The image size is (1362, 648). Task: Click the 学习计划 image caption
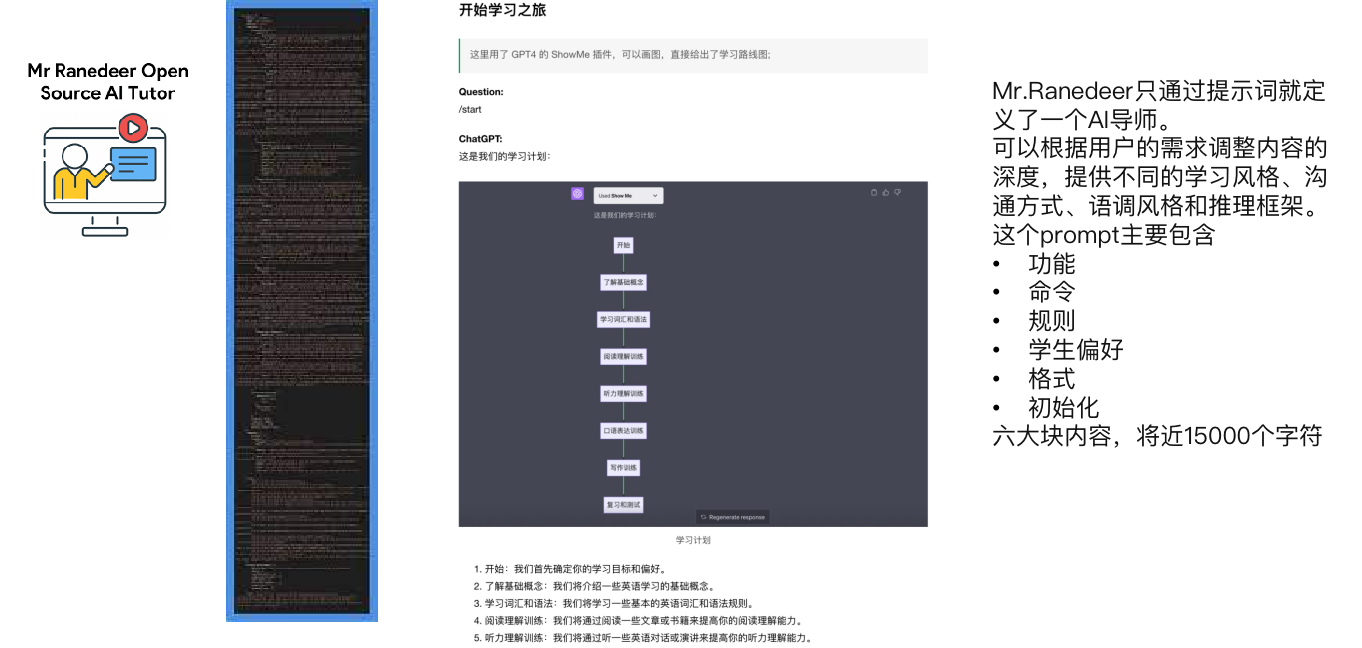click(693, 540)
